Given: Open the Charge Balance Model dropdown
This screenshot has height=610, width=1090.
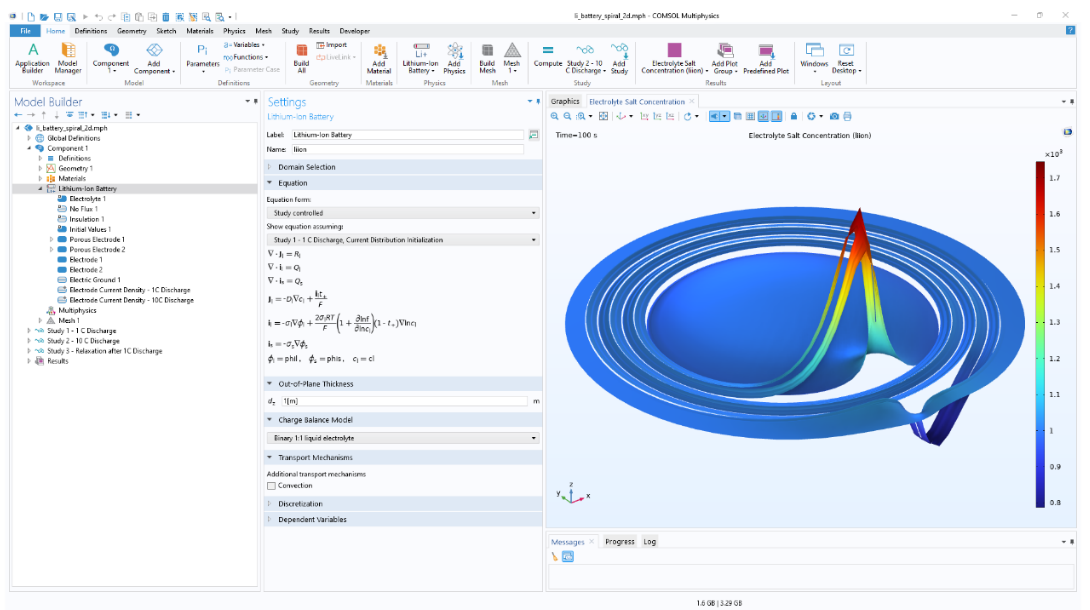Looking at the screenshot, I should [x=403, y=438].
